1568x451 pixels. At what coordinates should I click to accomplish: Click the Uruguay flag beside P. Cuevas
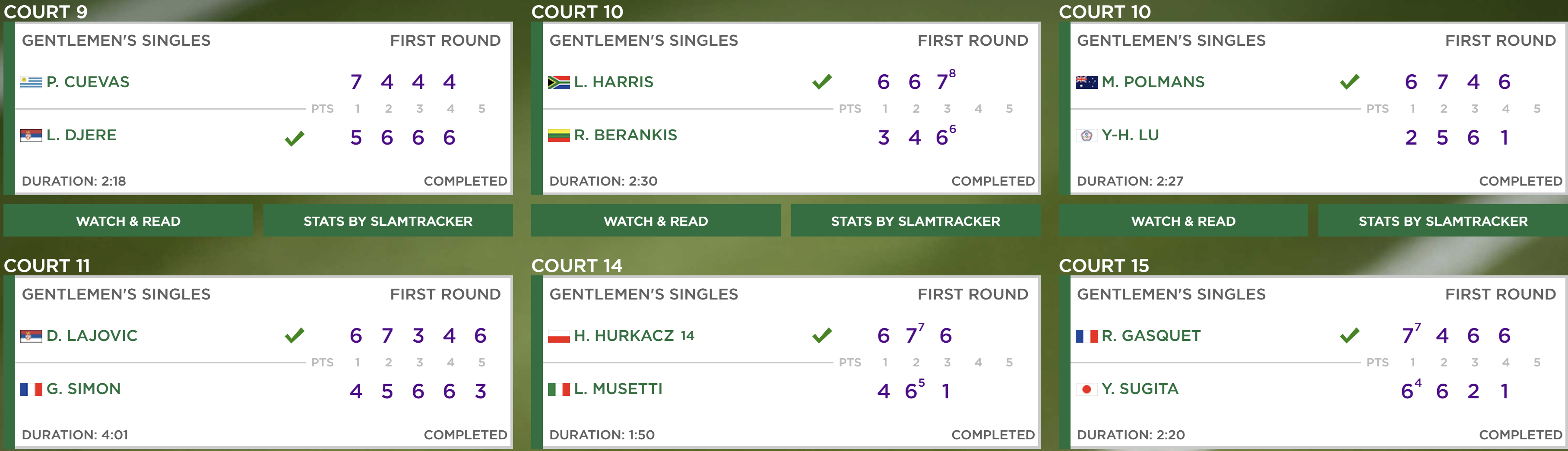[x=31, y=82]
